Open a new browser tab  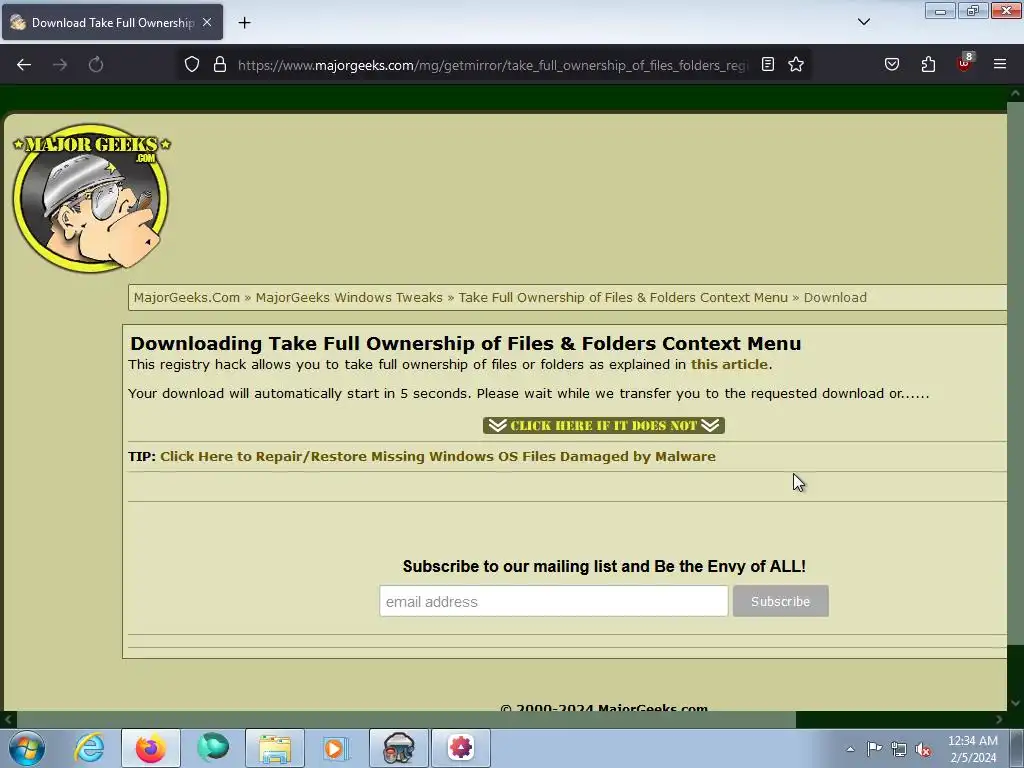(244, 23)
